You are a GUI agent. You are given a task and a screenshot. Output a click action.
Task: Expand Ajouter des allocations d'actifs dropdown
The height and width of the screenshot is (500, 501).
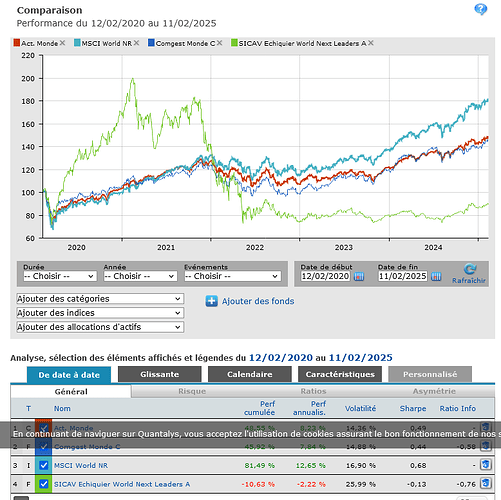pos(100,327)
